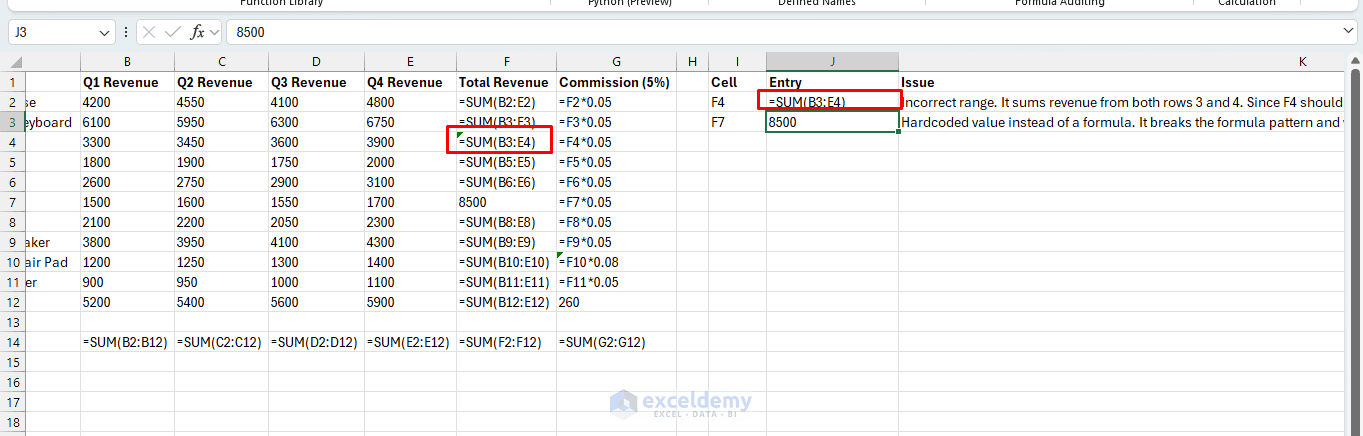The image size is (1363, 436).
Task: Click the Q2 Revenue header cell
Action: click(221, 82)
